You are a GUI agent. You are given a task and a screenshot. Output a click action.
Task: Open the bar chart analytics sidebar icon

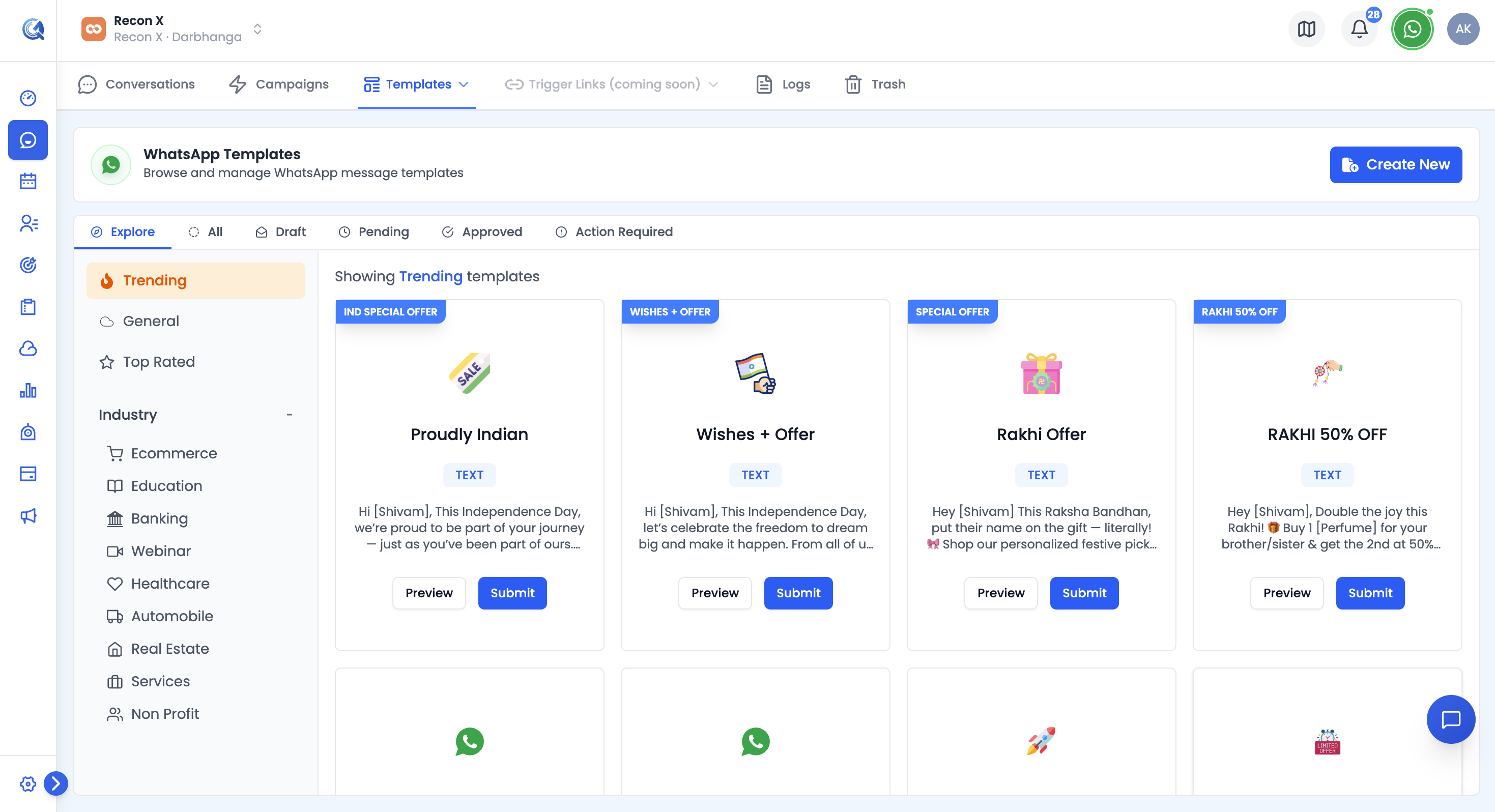coord(28,390)
